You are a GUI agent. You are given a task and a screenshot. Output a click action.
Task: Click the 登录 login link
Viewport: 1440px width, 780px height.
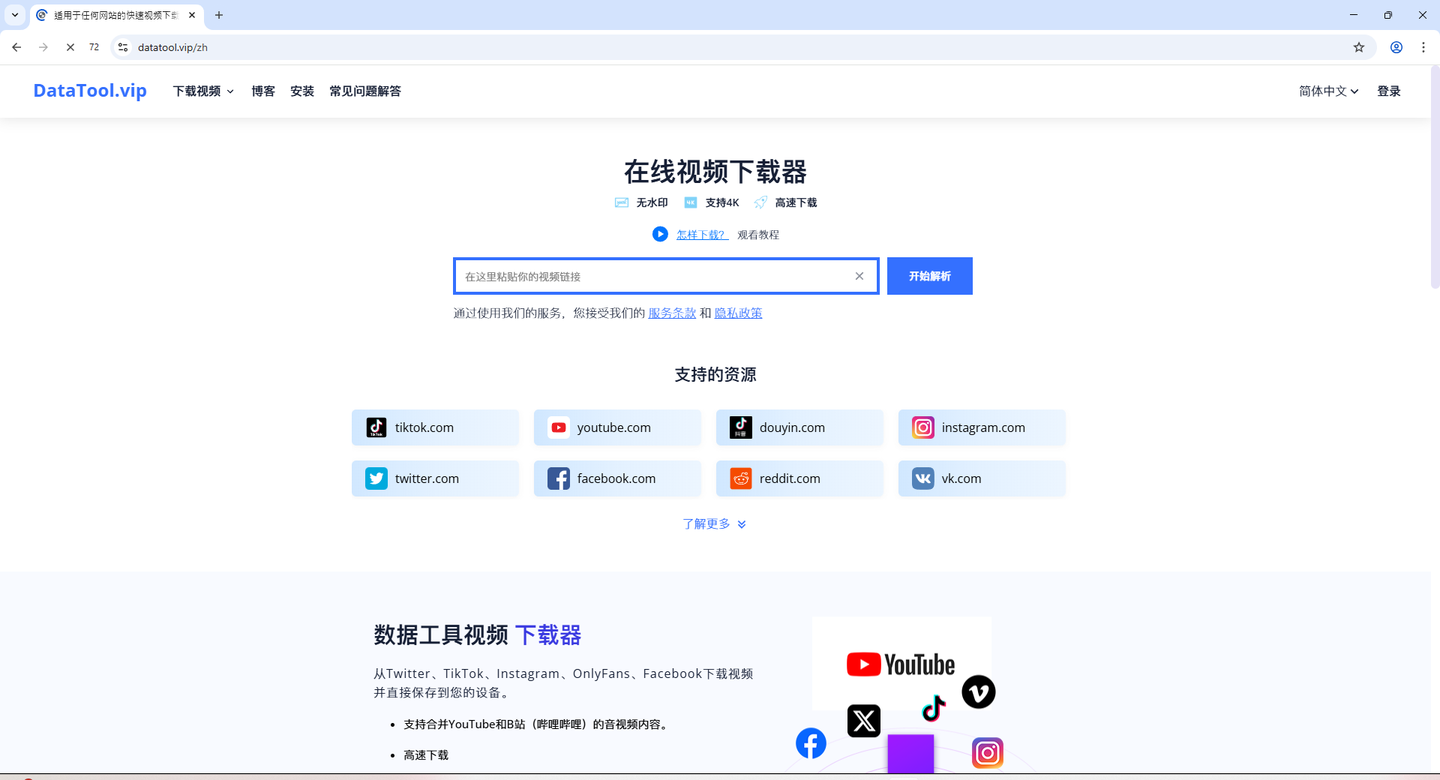click(1389, 91)
